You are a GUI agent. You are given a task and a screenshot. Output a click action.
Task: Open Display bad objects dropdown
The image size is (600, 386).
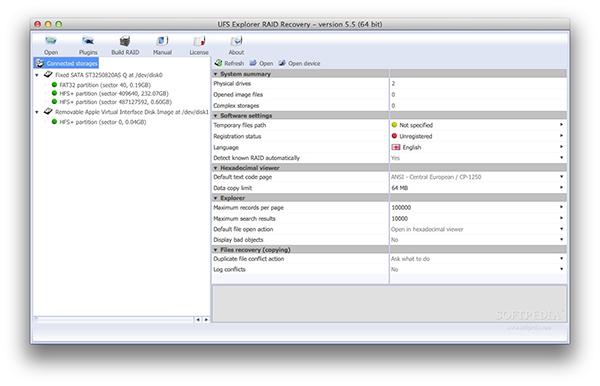[x=561, y=239]
